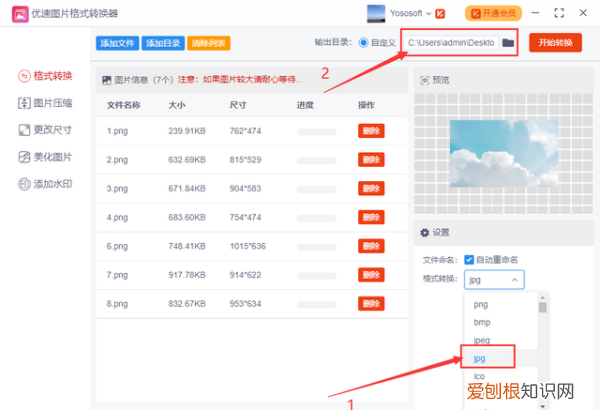The width and height of the screenshot is (600, 410).
Task: Choose png in the format list
Action: click(x=481, y=304)
